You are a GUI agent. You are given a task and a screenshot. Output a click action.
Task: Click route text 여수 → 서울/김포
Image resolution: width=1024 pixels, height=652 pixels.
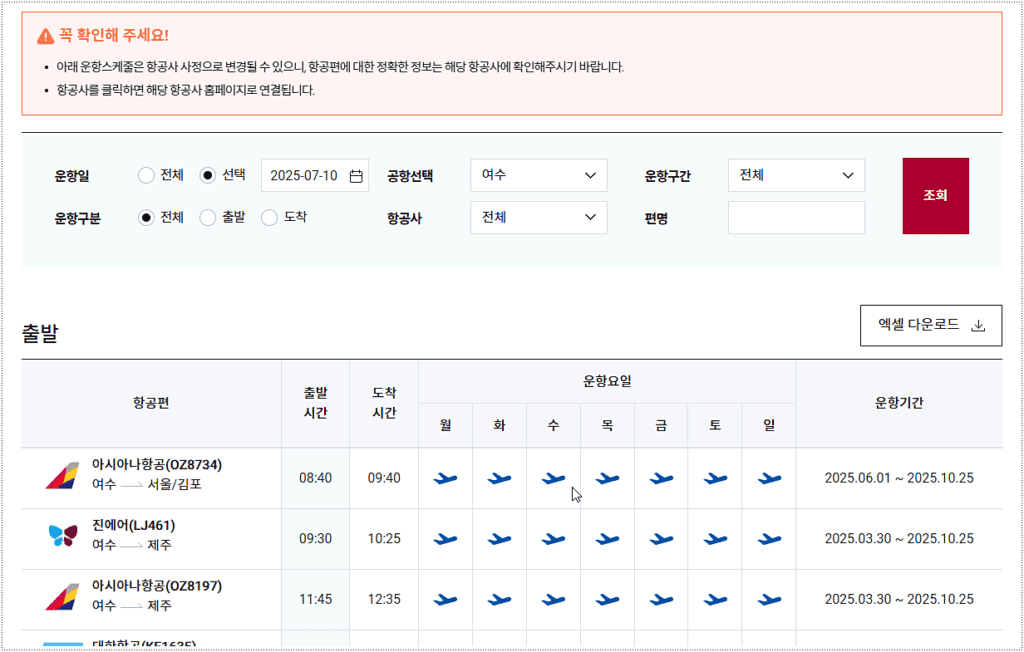(x=147, y=485)
